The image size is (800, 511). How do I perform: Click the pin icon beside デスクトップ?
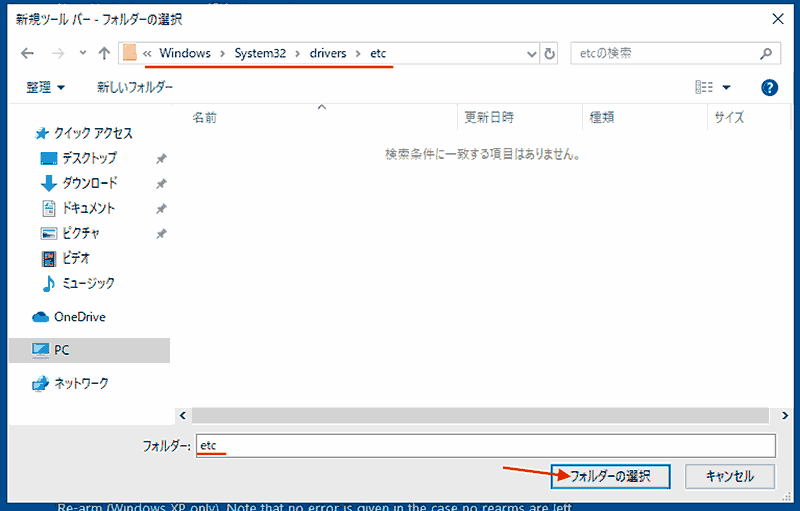click(x=161, y=159)
